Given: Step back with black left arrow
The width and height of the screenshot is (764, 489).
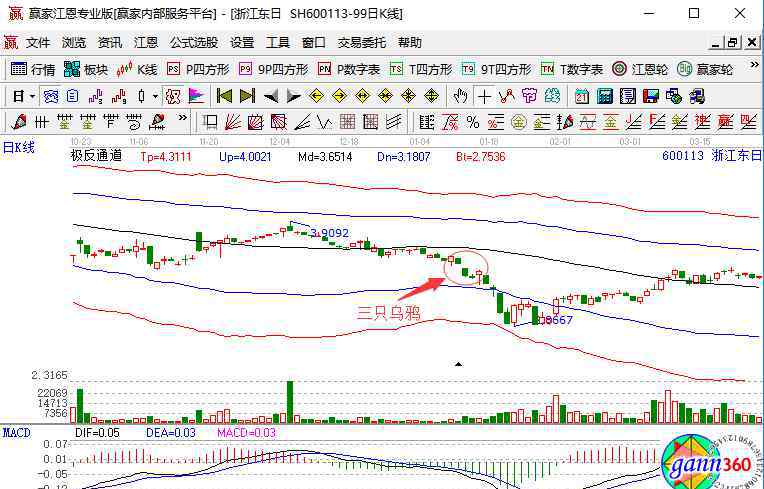Looking at the screenshot, I should point(271,96).
